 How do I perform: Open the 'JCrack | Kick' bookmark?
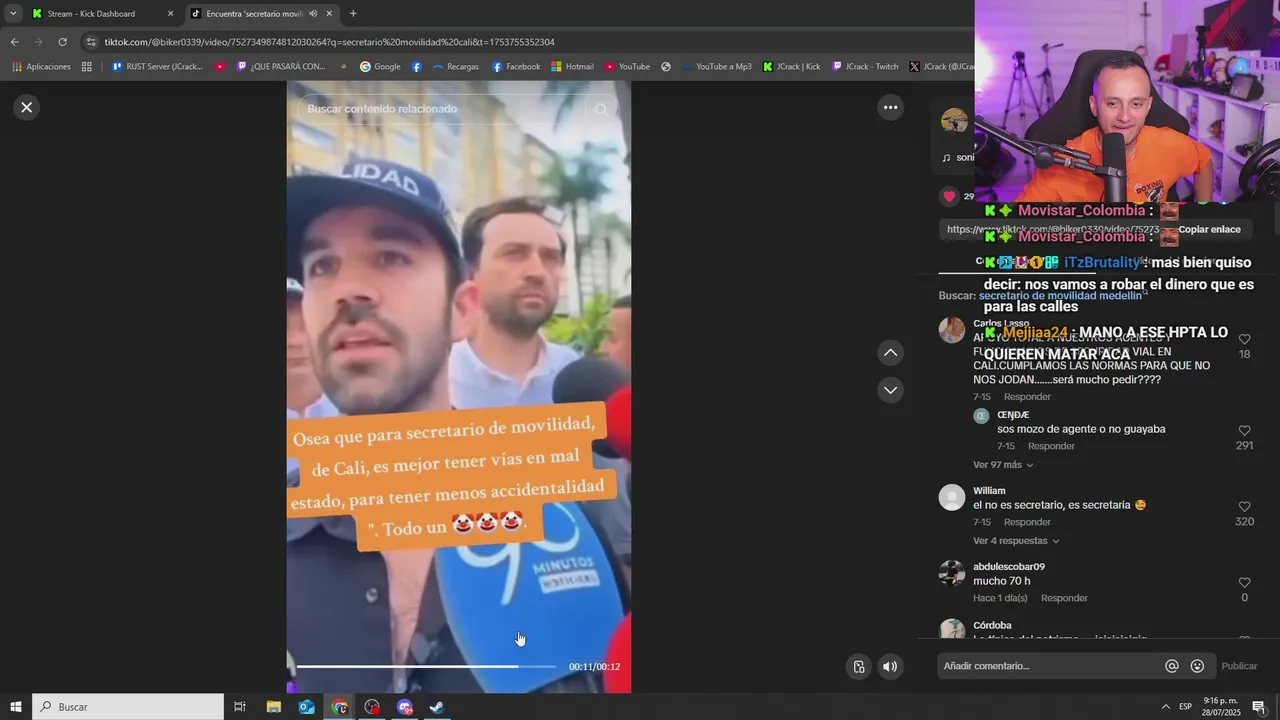pyautogui.click(x=791, y=67)
